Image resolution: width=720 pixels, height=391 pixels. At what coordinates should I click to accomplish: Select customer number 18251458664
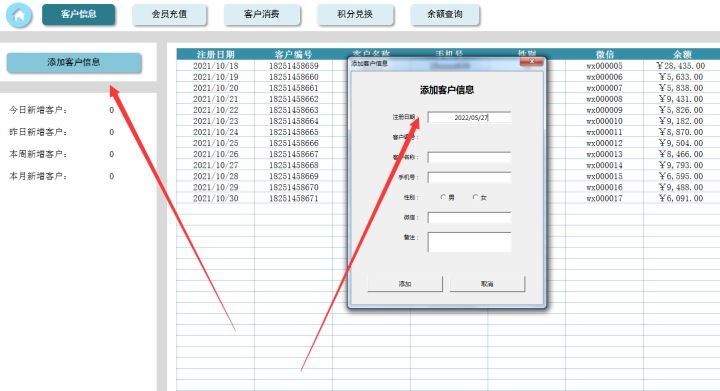[x=293, y=121]
